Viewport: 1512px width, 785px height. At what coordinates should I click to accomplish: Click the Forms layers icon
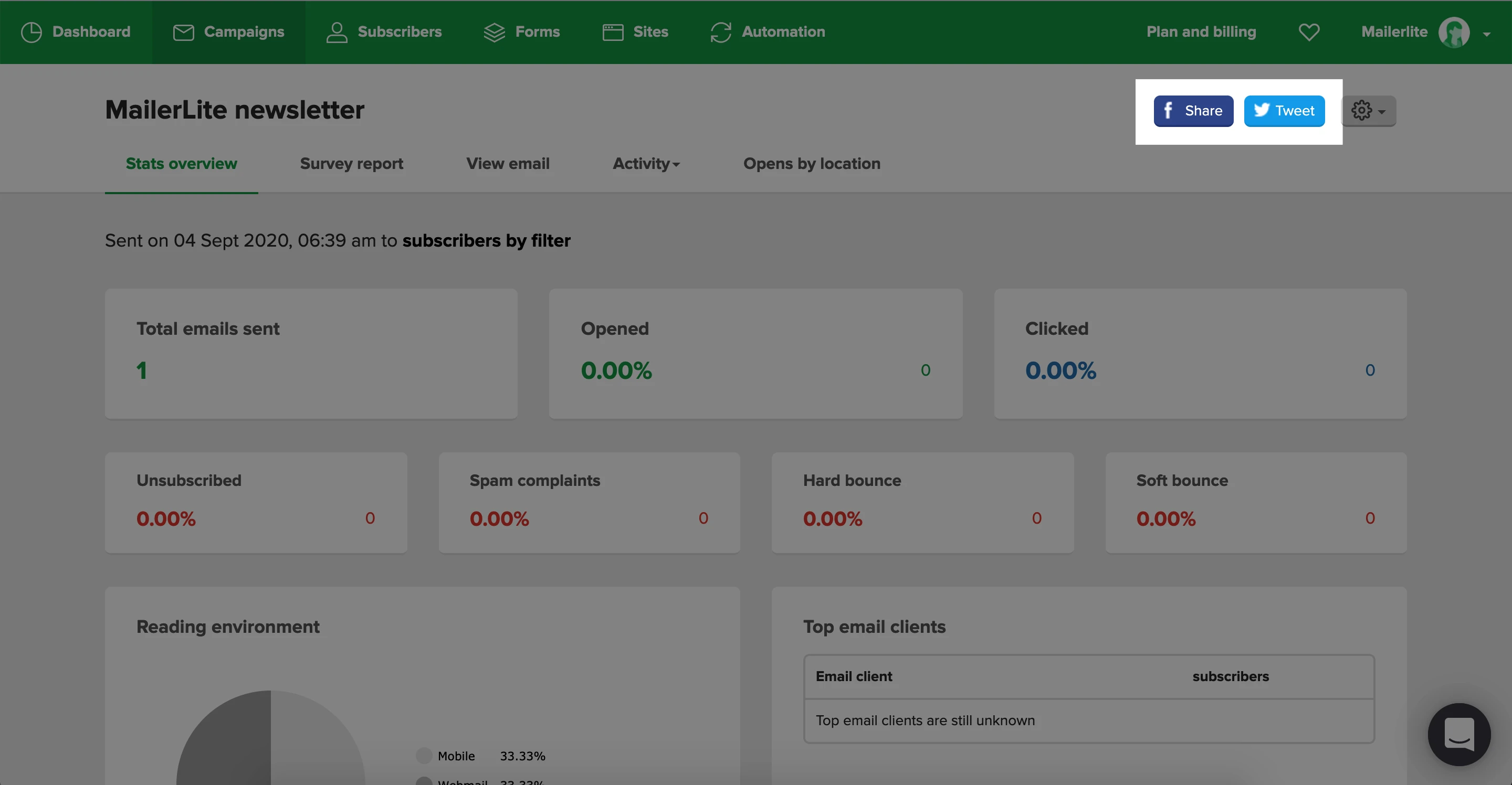[x=494, y=32]
